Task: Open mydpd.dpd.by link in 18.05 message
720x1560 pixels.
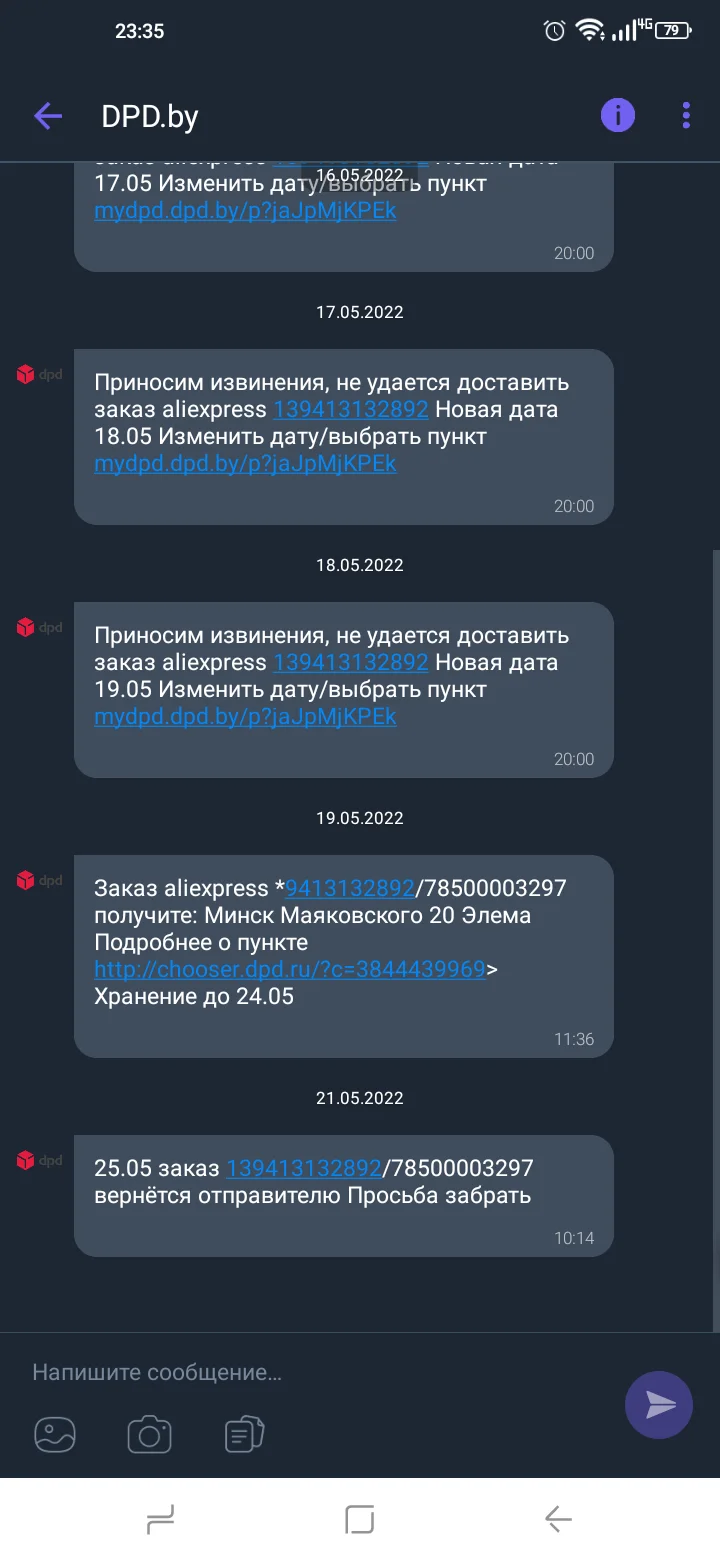Action: (245, 717)
